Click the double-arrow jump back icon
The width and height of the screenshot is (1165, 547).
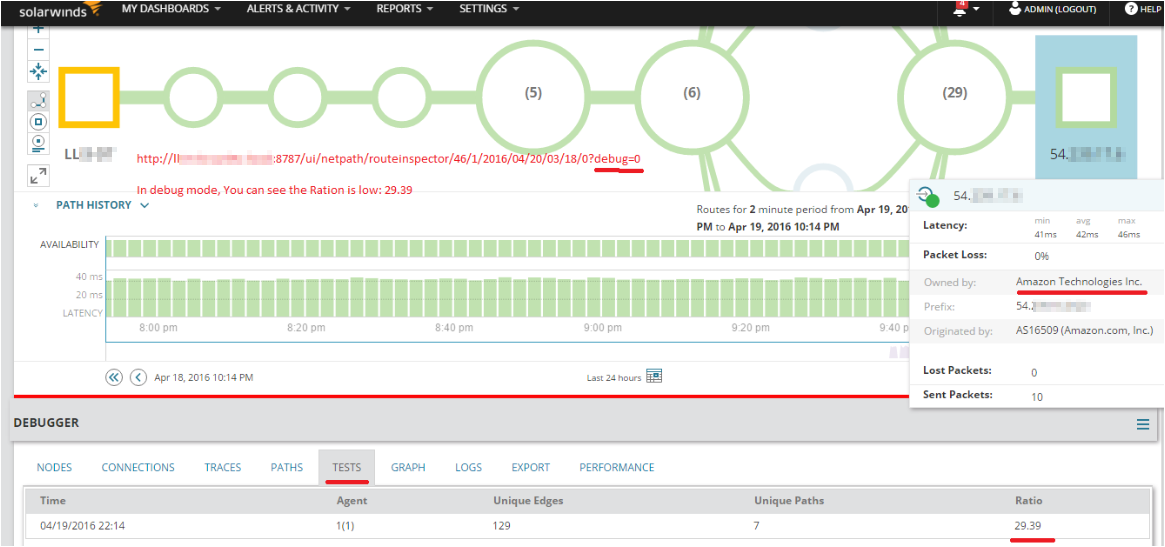(x=114, y=378)
